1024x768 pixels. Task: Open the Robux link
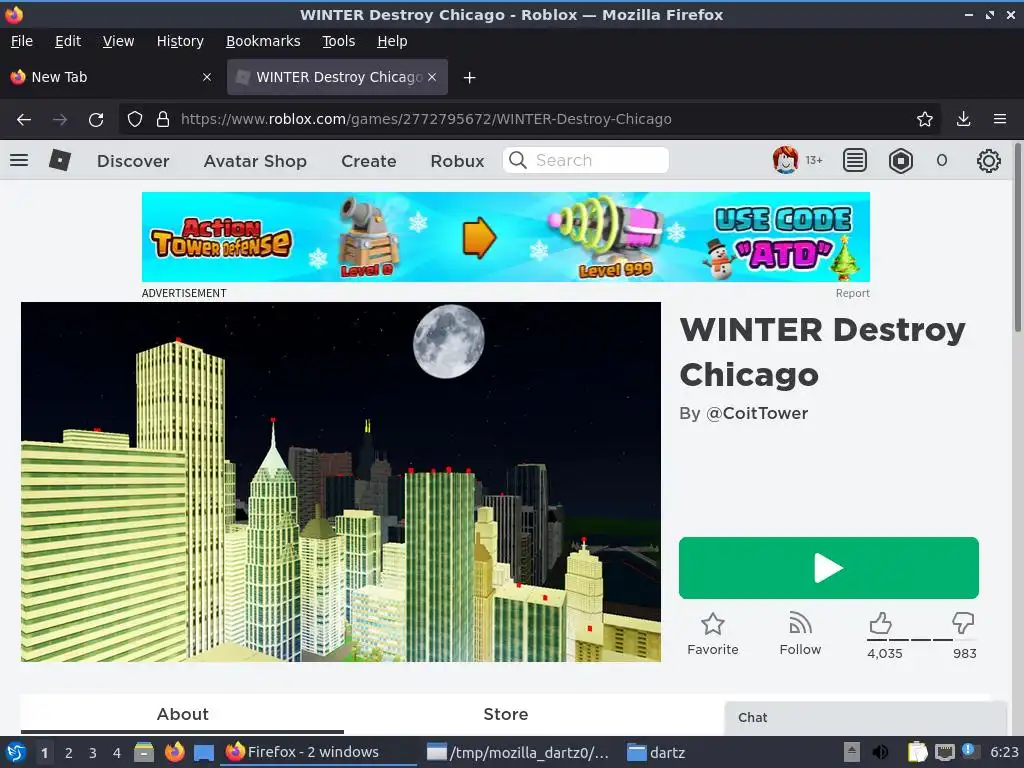pos(457,161)
